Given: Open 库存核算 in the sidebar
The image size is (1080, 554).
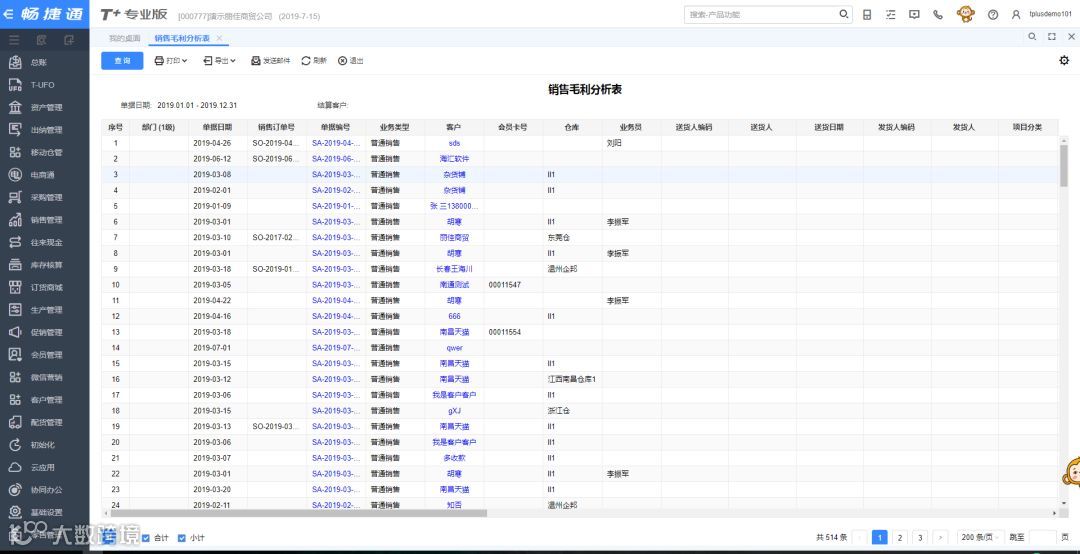Looking at the screenshot, I should [44, 265].
